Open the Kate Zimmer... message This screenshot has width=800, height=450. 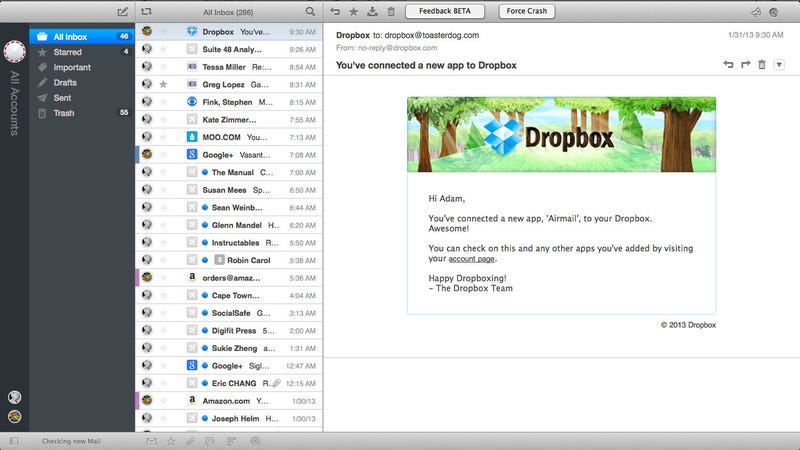click(x=229, y=119)
